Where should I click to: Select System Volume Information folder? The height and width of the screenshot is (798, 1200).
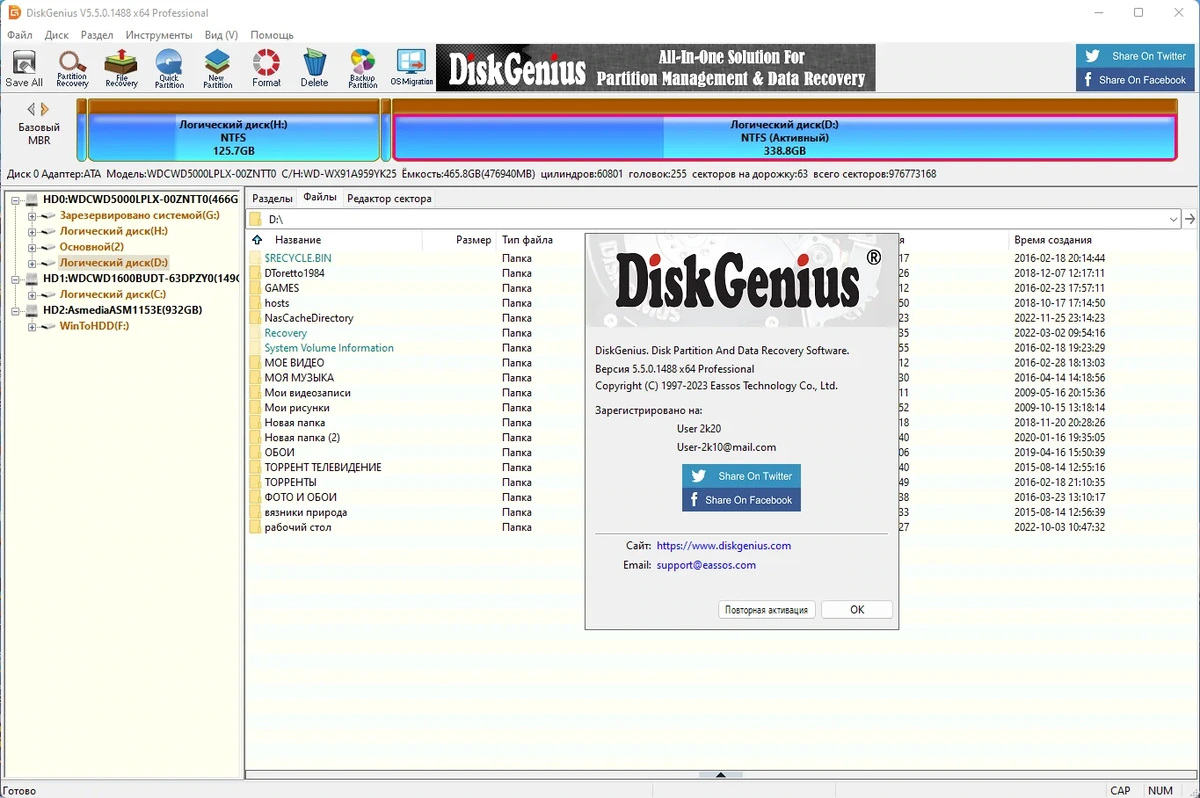328,348
